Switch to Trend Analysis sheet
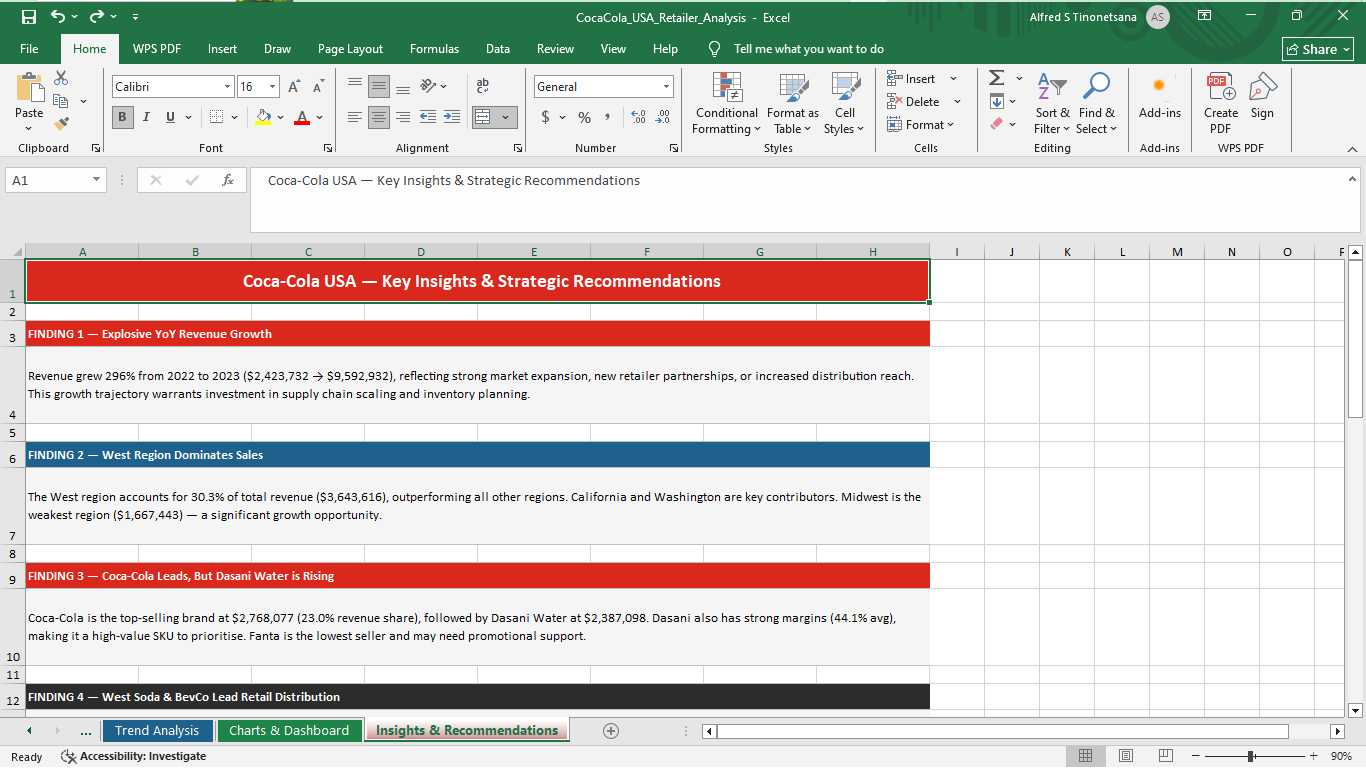 [157, 731]
